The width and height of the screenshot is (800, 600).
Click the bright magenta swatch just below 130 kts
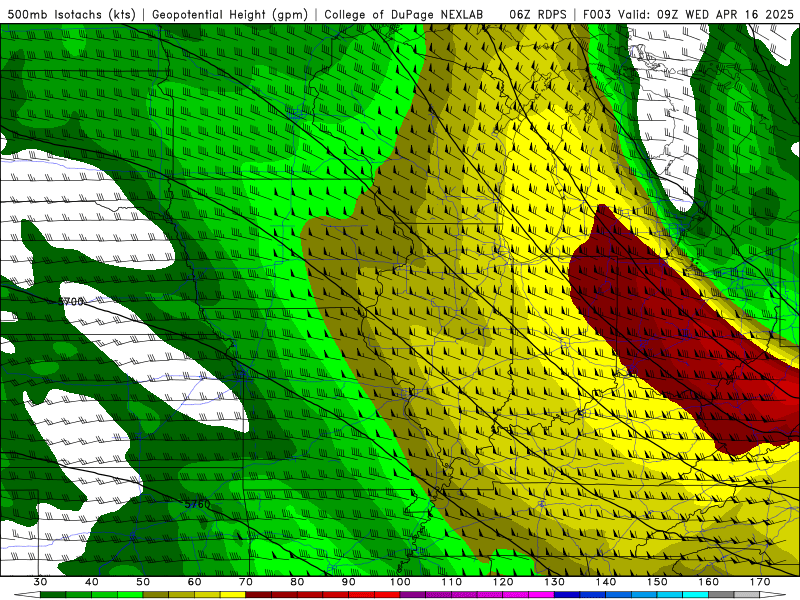(541, 595)
